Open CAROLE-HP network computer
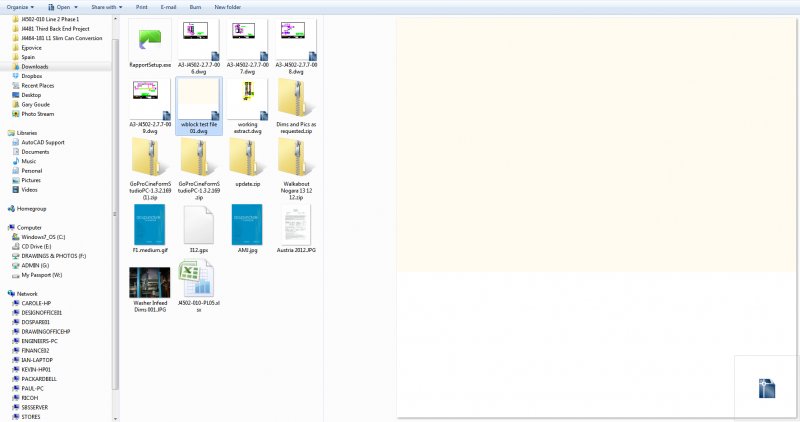Viewport: 800px width, 422px height. tap(36, 303)
